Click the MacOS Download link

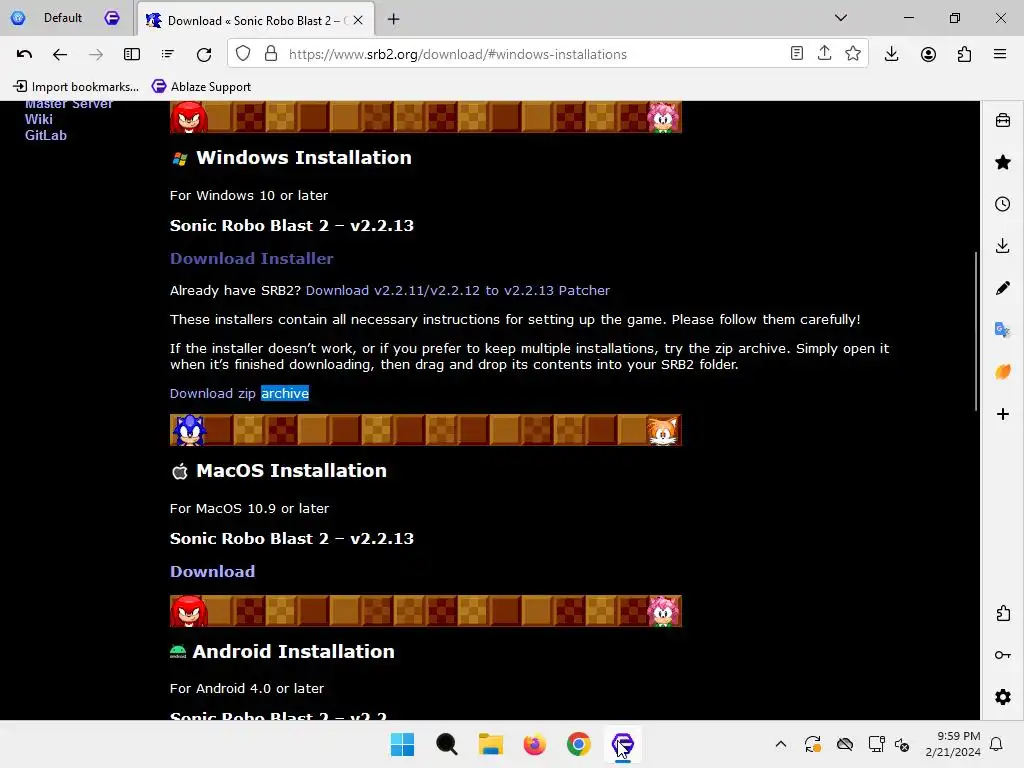click(x=212, y=571)
